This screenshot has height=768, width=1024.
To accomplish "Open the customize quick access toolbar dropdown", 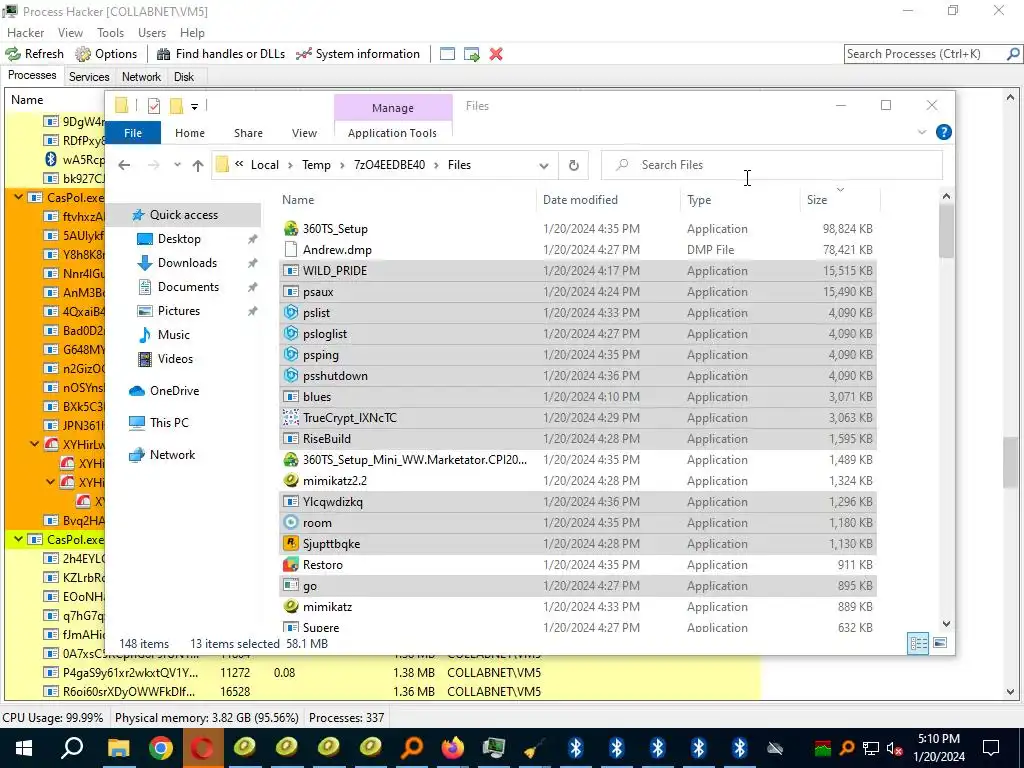I will click(x=194, y=106).
